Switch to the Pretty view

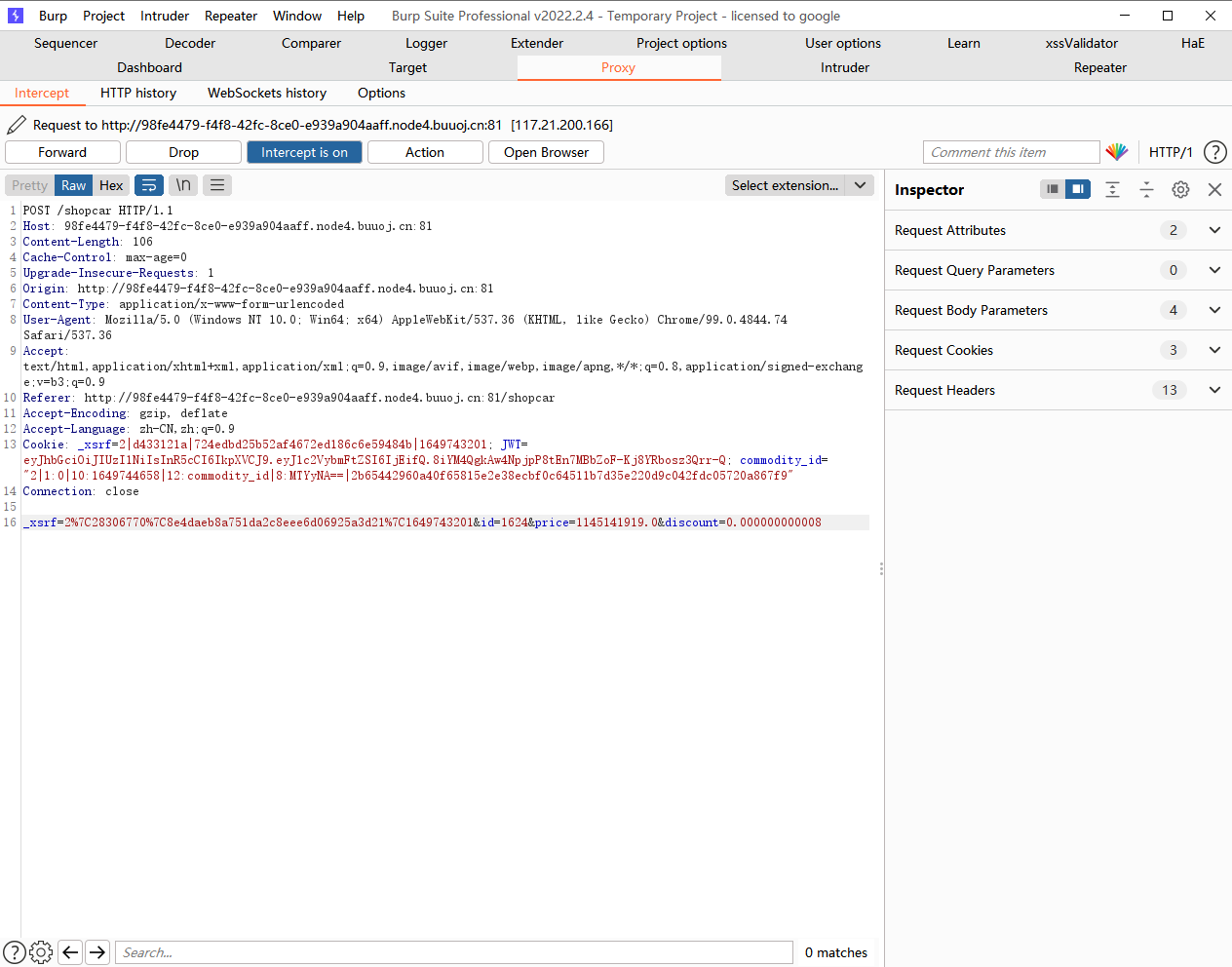pos(29,185)
